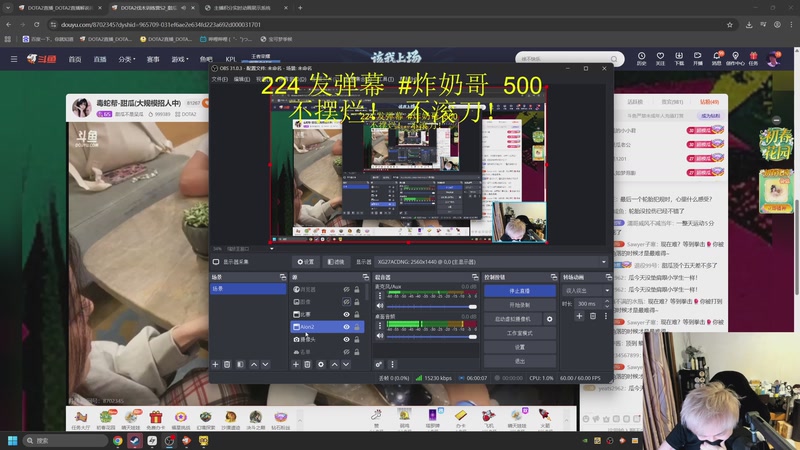800x450 pixels.
Task: Show the hidden 浏览器 source eye toggle
Action: 346,289
